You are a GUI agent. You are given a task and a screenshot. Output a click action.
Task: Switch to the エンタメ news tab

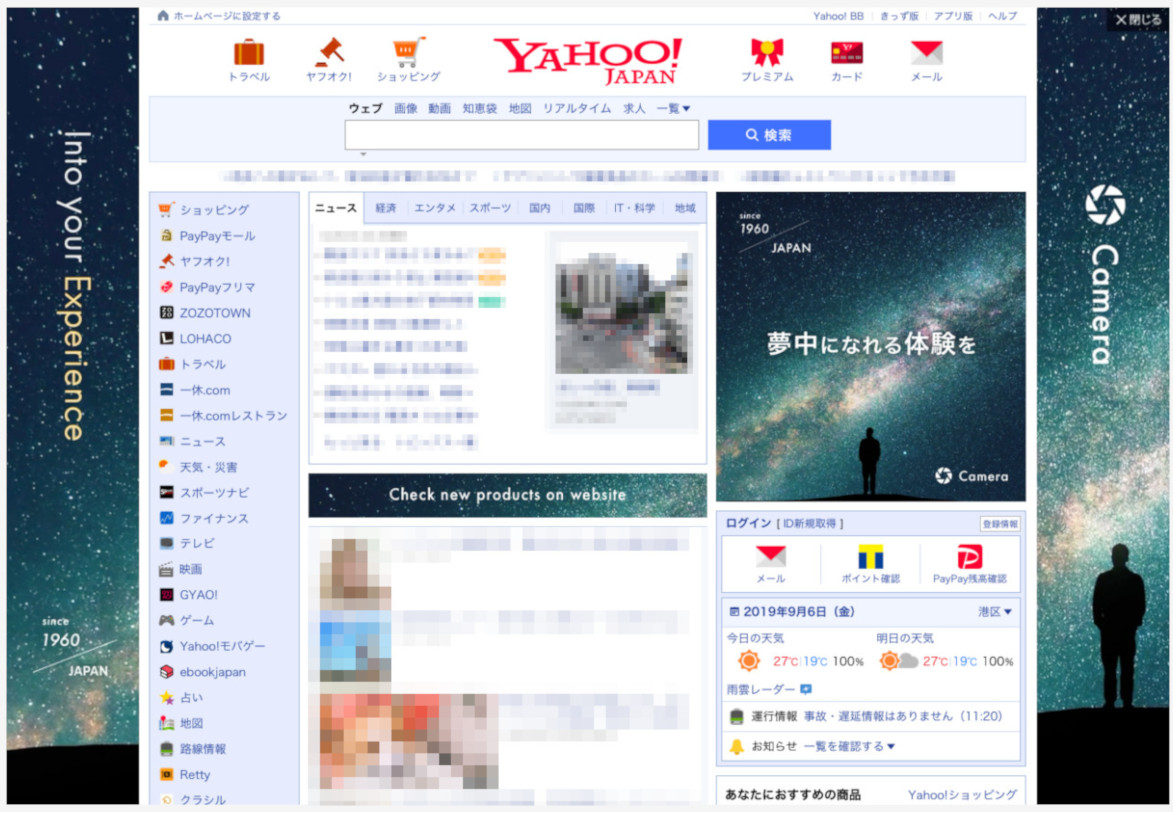[x=435, y=208]
